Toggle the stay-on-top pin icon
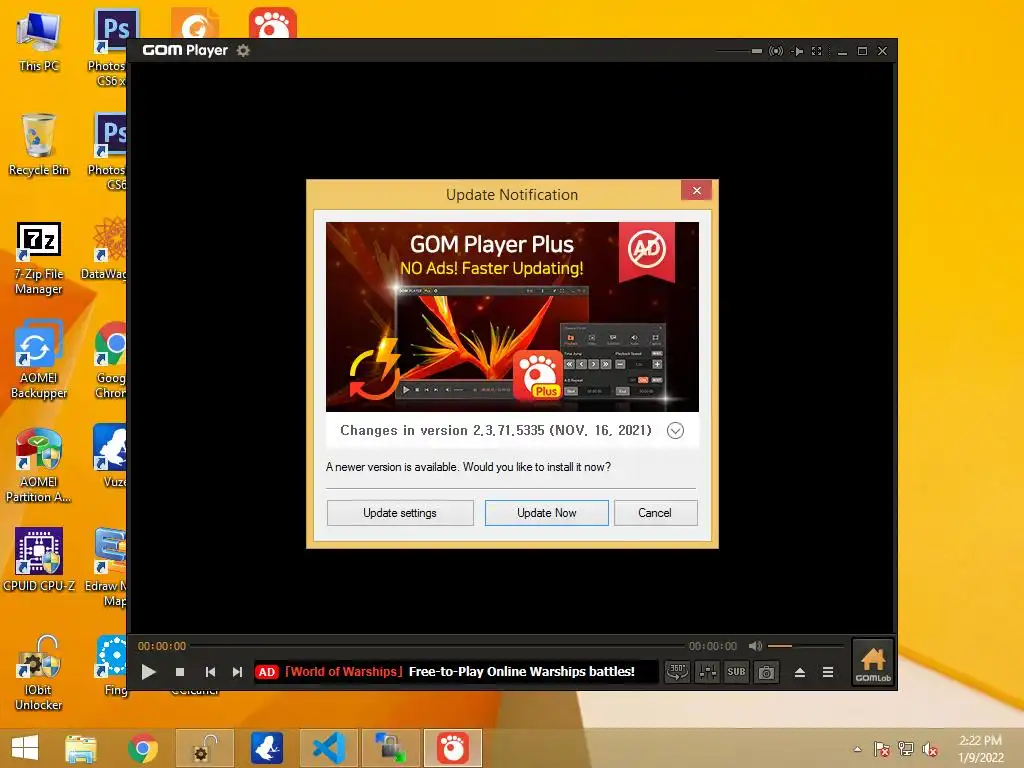The height and width of the screenshot is (768, 1024). [797, 51]
